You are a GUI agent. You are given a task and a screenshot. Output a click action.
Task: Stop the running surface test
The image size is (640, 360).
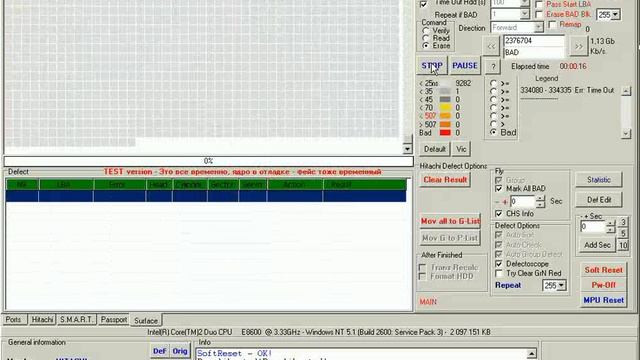(x=432, y=66)
